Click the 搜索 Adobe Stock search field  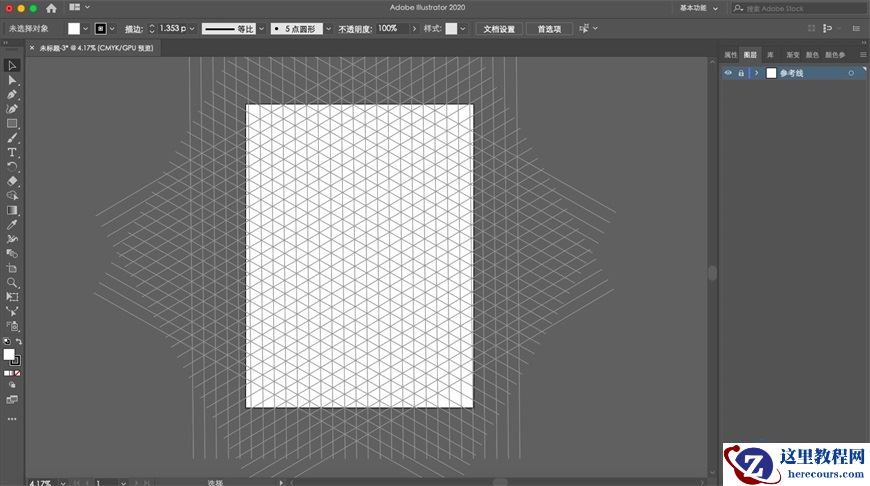point(799,8)
